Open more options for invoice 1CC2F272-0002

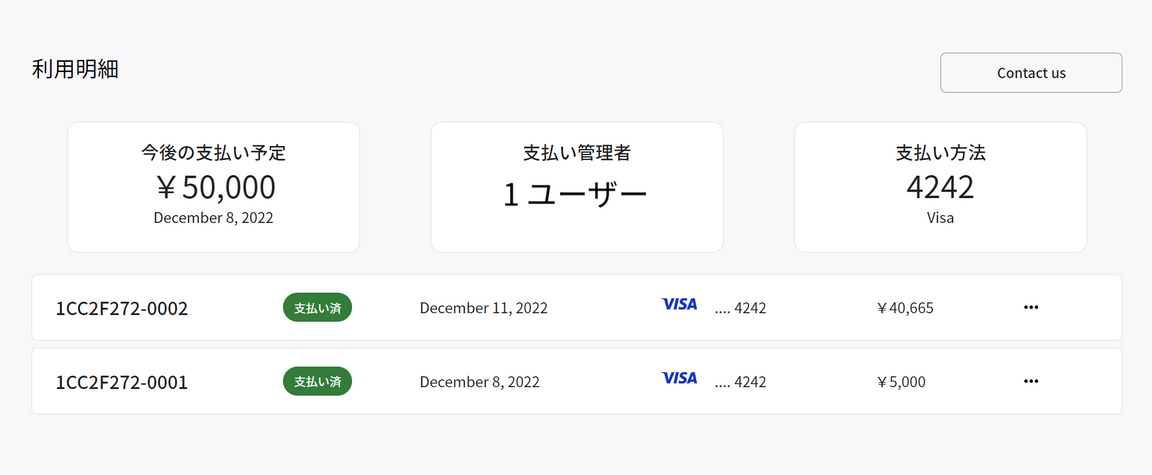click(1031, 307)
